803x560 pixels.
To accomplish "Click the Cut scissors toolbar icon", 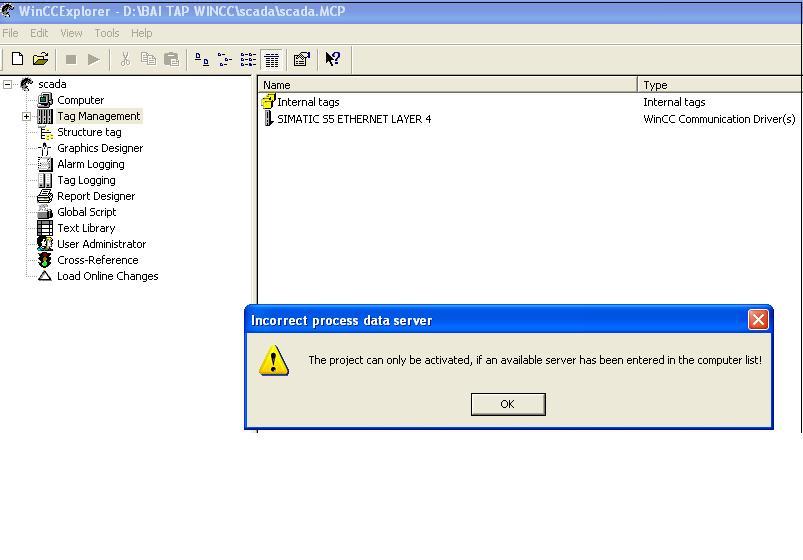I will point(125,59).
